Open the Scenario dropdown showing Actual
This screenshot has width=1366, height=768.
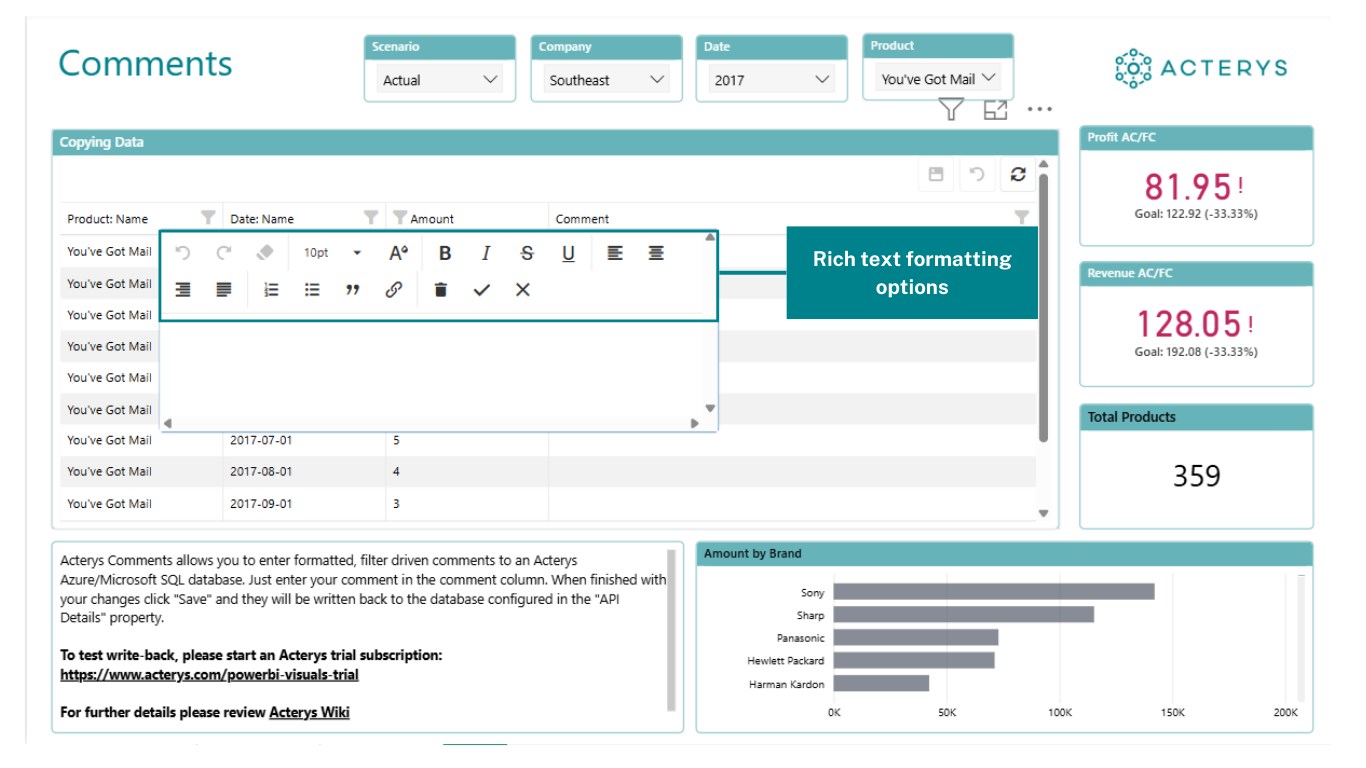pyautogui.click(x=440, y=80)
